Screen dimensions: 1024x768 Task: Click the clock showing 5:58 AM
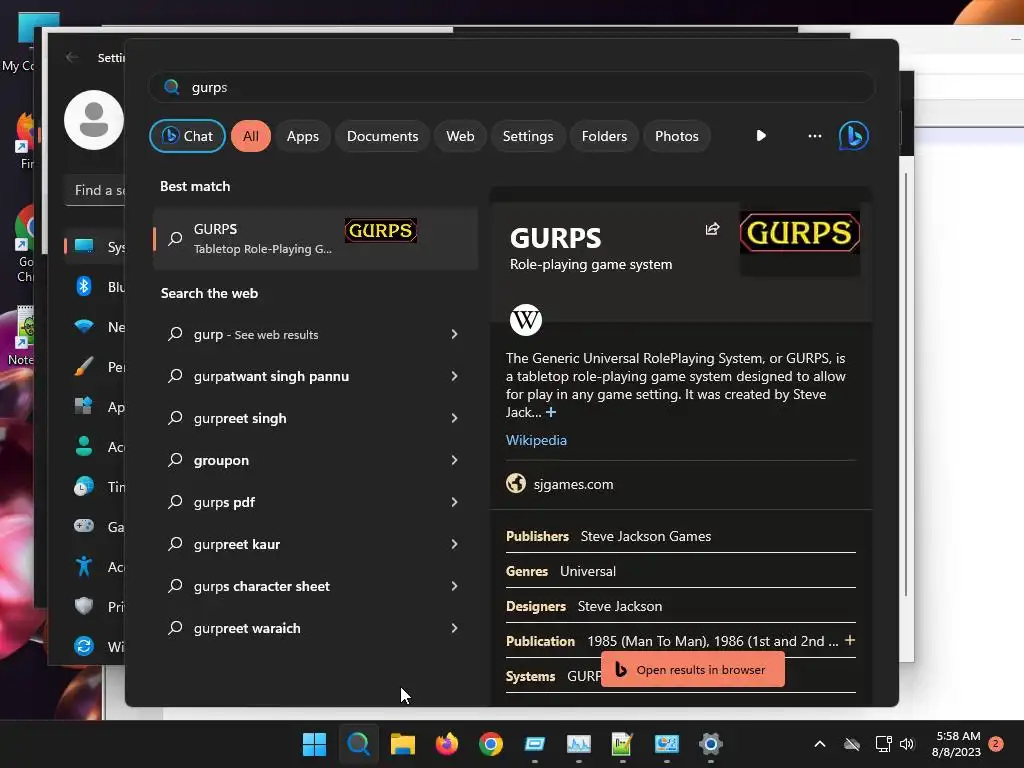pos(957,736)
